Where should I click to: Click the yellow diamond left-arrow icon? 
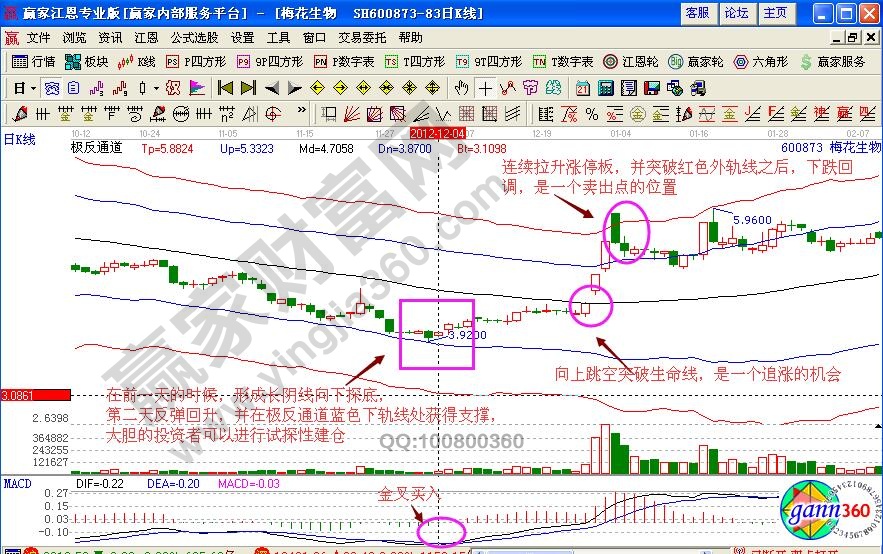318,88
